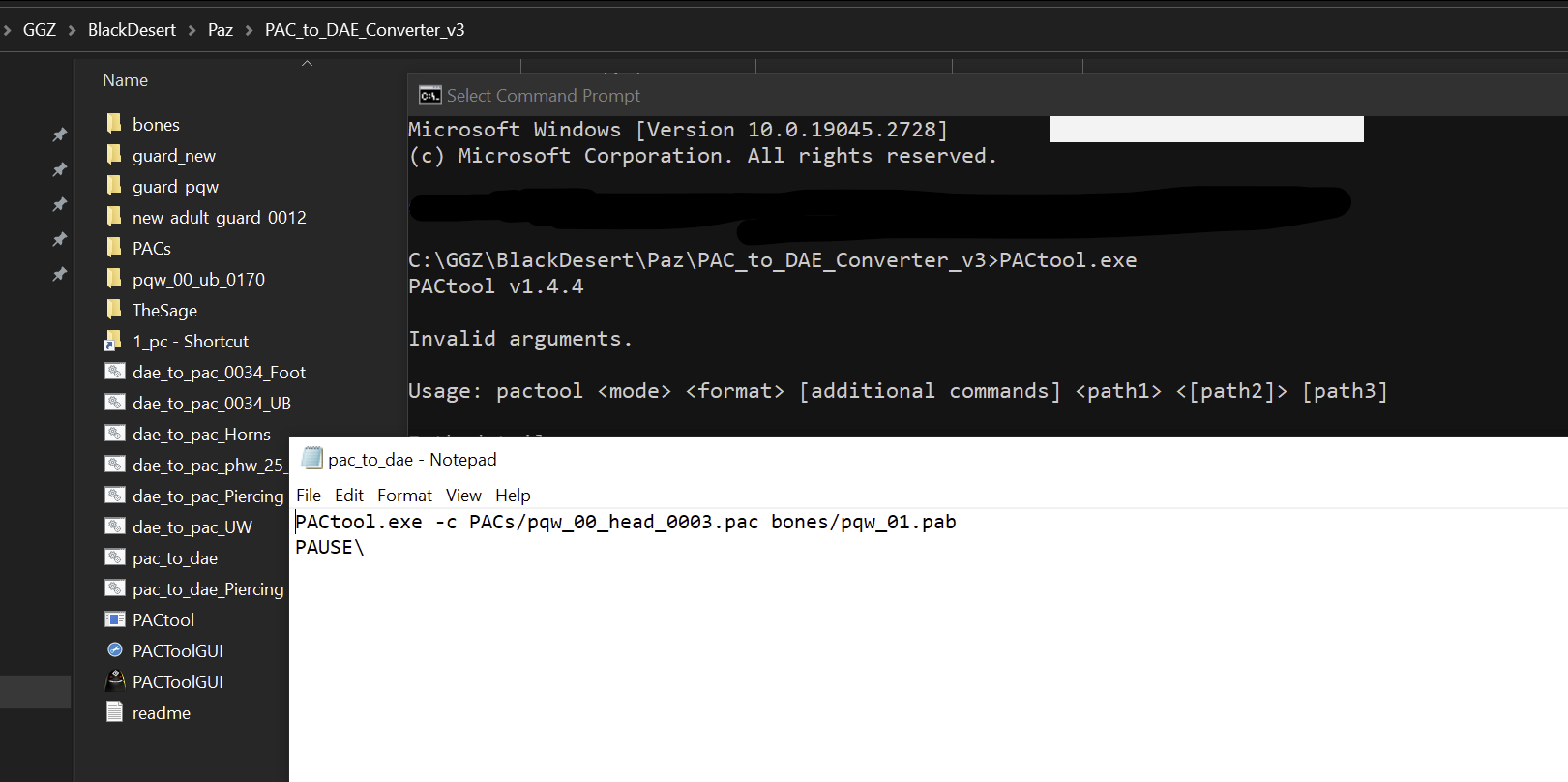Open the File menu in Notepad

(x=309, y=496)
